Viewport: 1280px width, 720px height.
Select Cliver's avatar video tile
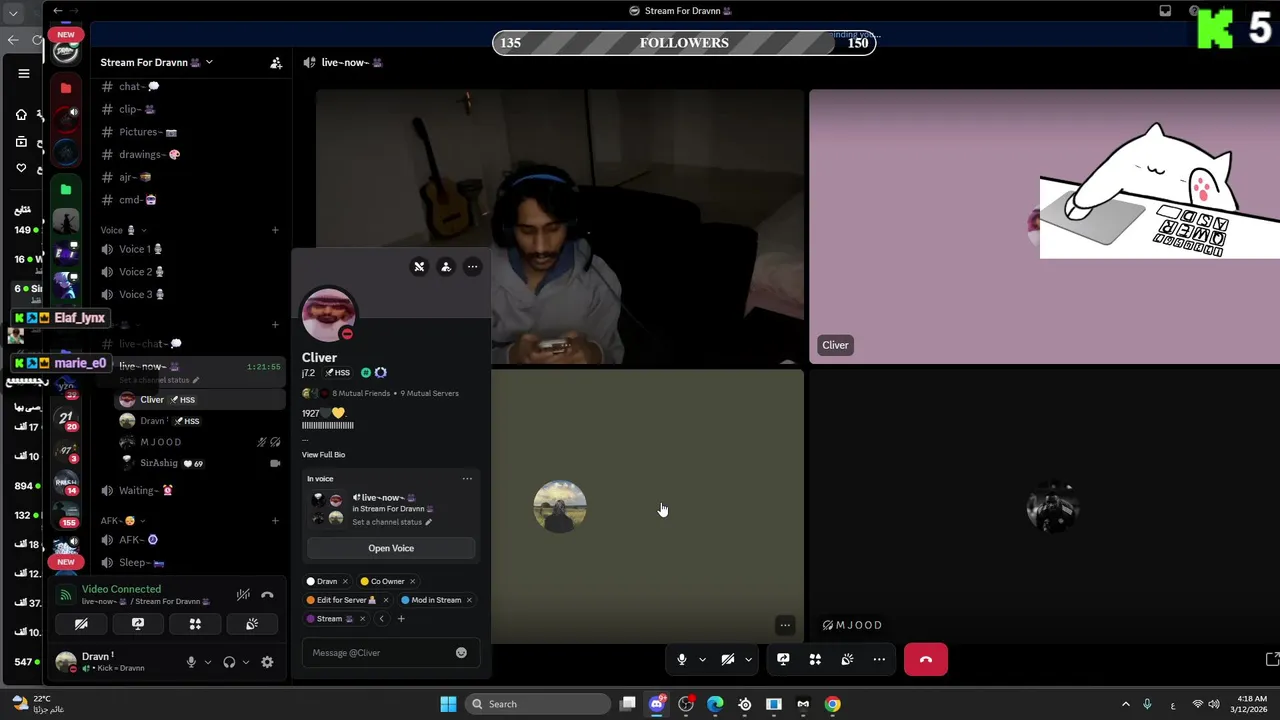tap(1044, 227)
